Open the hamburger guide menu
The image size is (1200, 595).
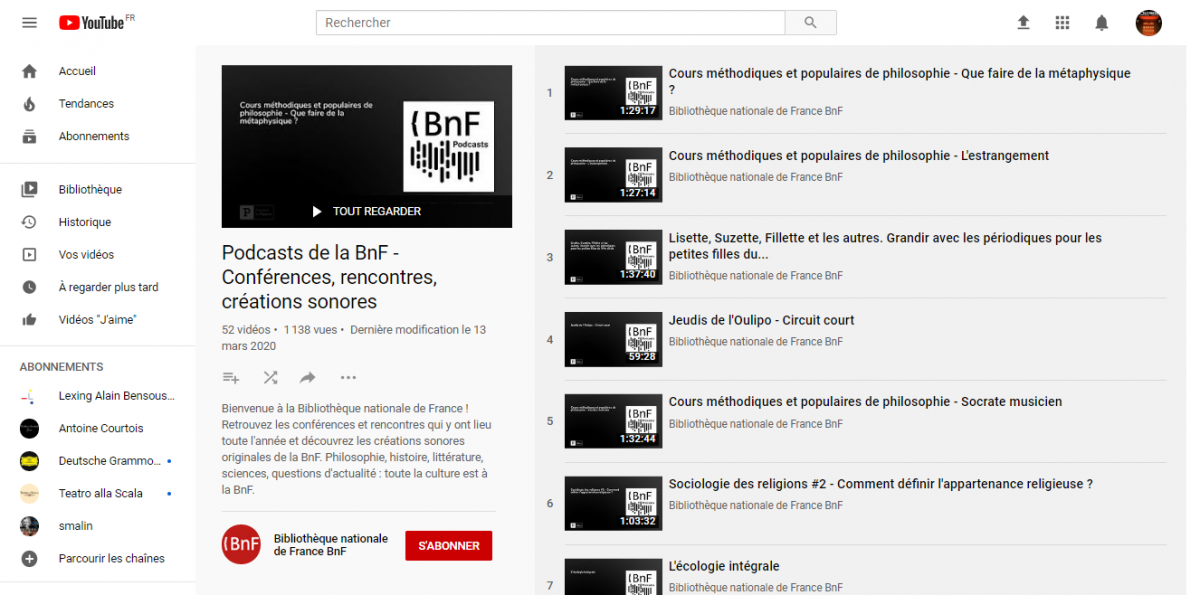[29, 22]
